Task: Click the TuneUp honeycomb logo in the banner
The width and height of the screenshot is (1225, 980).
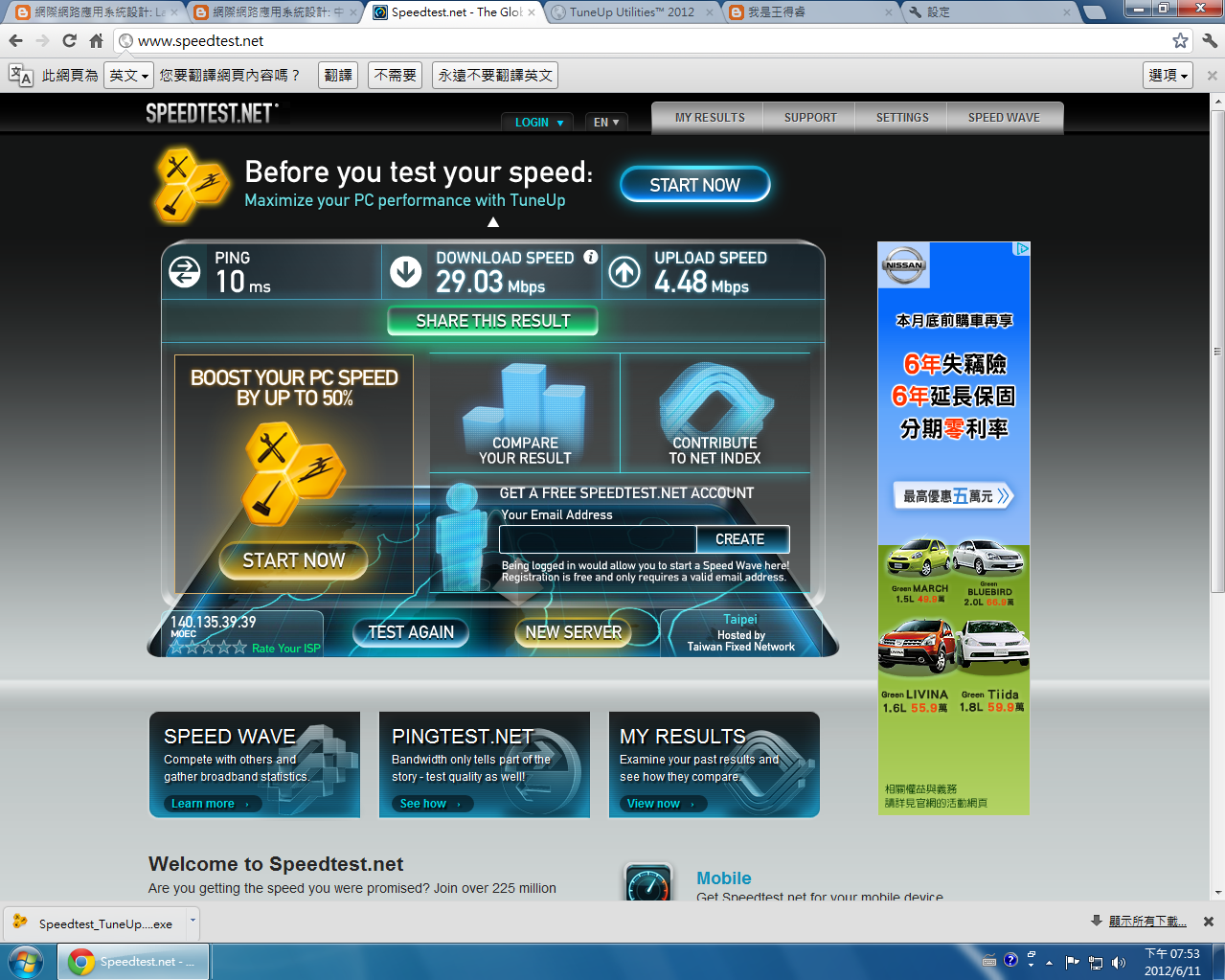Action: coord(190,185)
